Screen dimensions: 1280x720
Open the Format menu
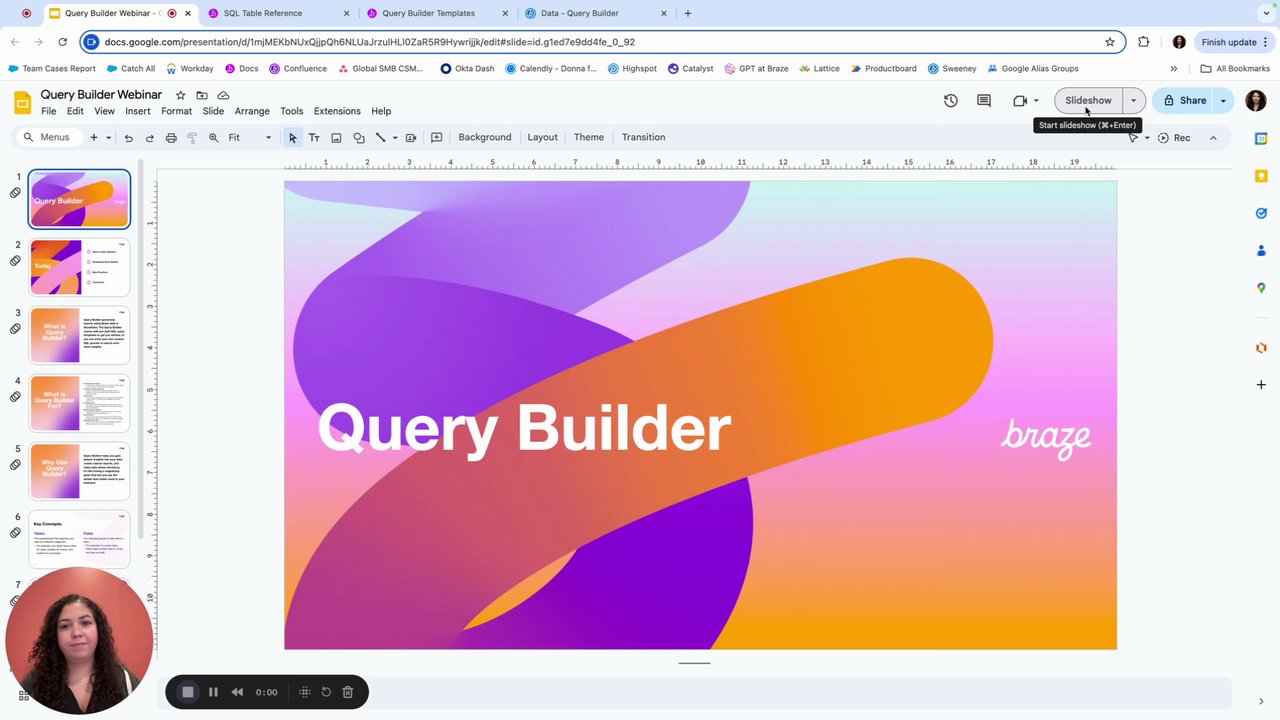(x=176, y=111)
